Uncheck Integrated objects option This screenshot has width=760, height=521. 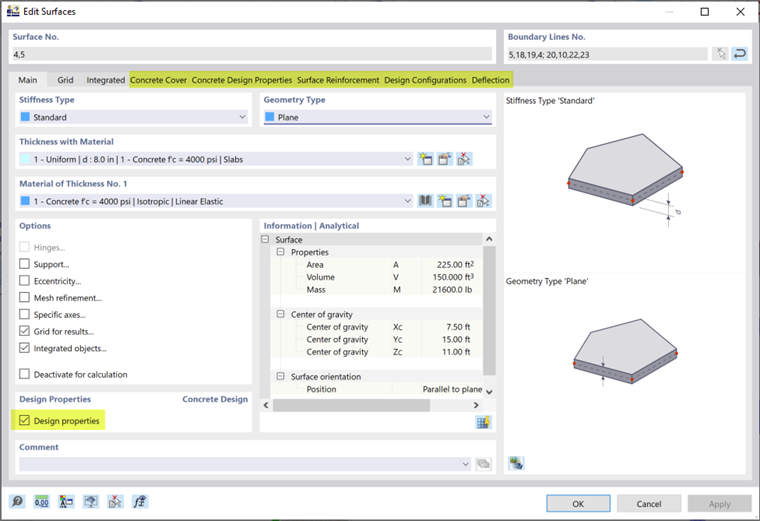[24, 348]
